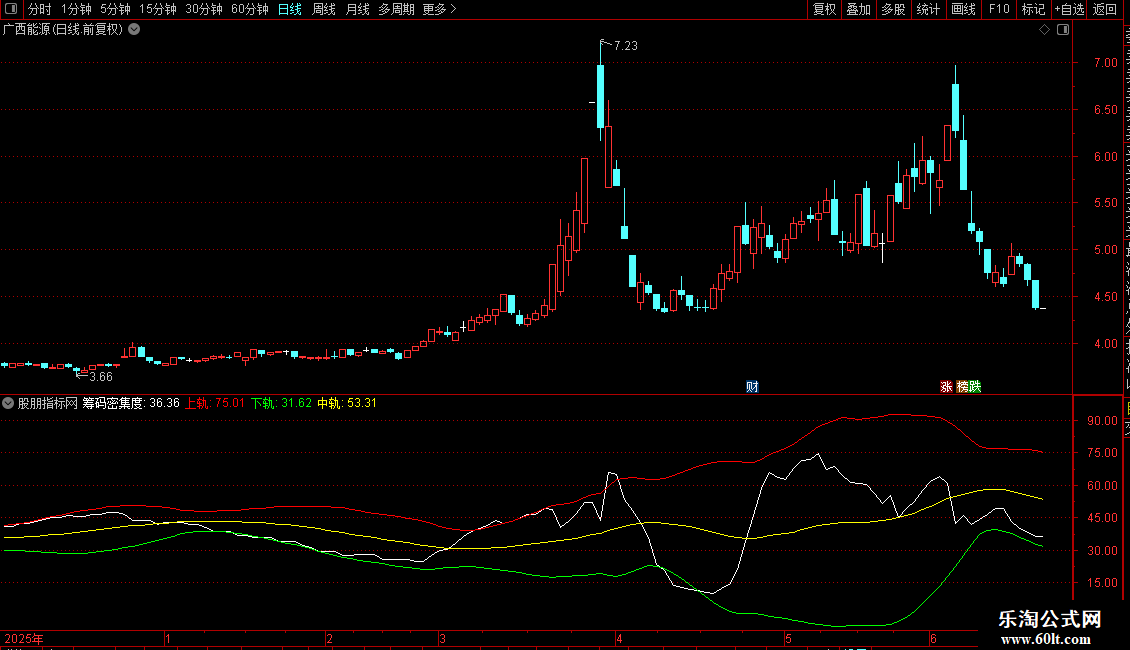Click the orange 榜 marker icon
1130x650 pixels.
point(962,387)
